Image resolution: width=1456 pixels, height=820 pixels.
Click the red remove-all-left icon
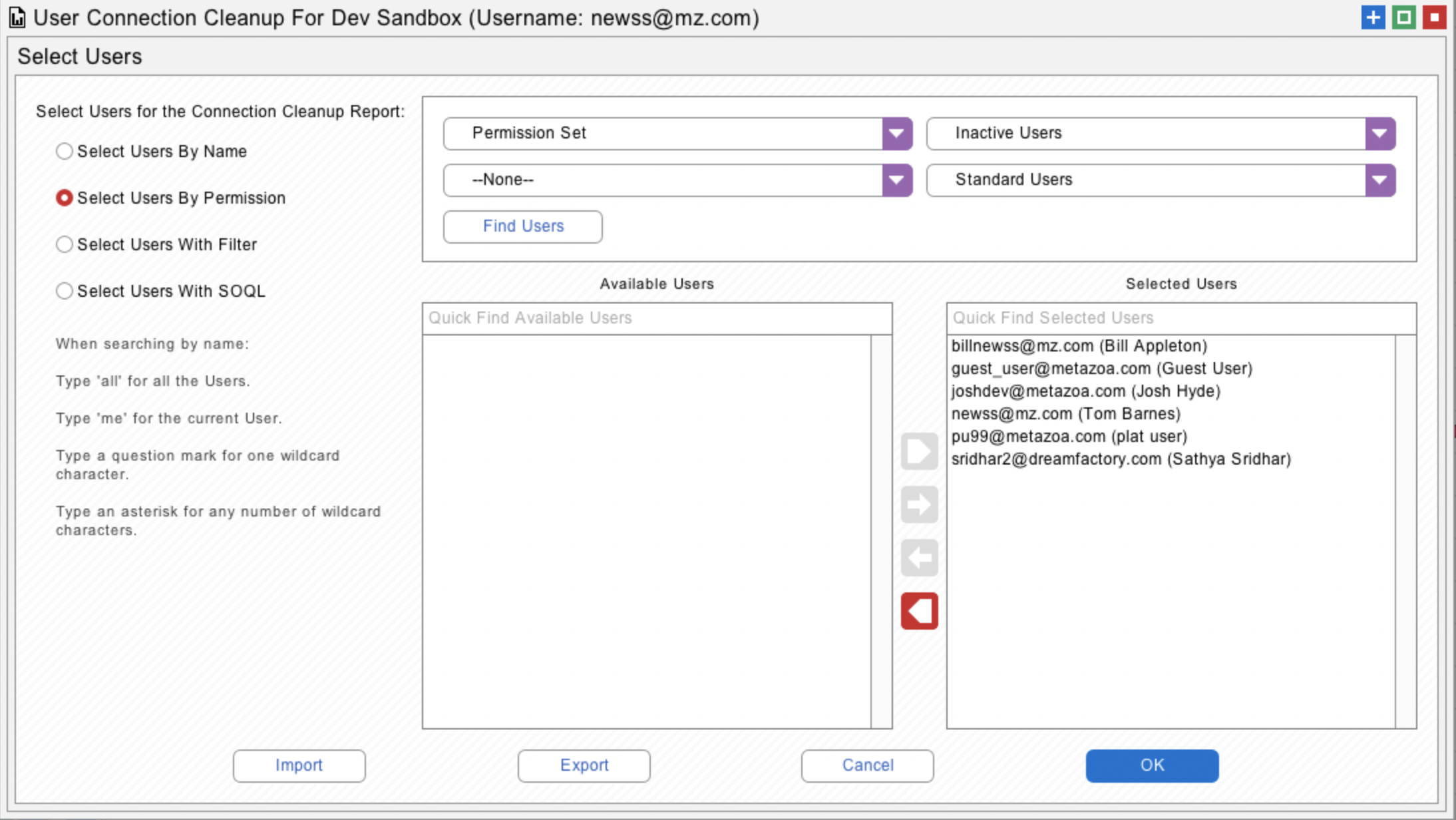pyautogui.click(x=920, y=611)
